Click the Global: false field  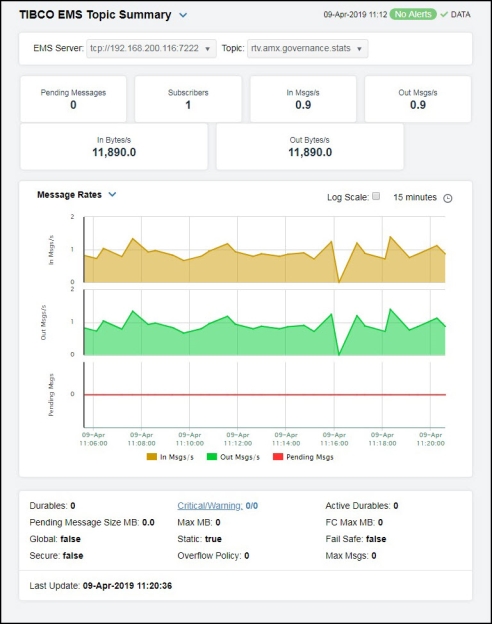[55, 539]
